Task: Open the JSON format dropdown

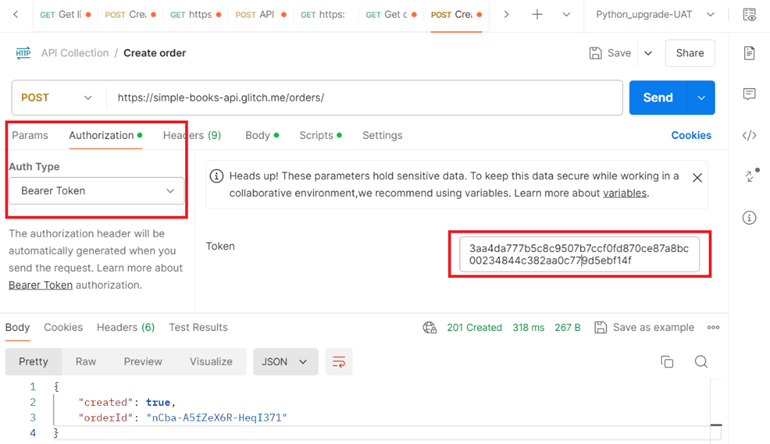Action: (286, 362)
